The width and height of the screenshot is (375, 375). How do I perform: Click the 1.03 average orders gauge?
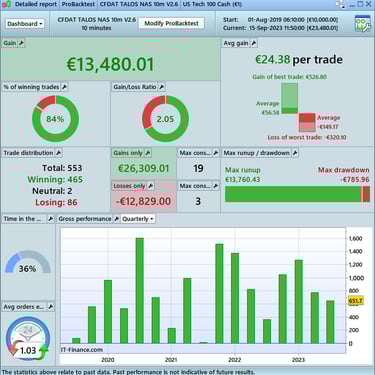(28, 339)
